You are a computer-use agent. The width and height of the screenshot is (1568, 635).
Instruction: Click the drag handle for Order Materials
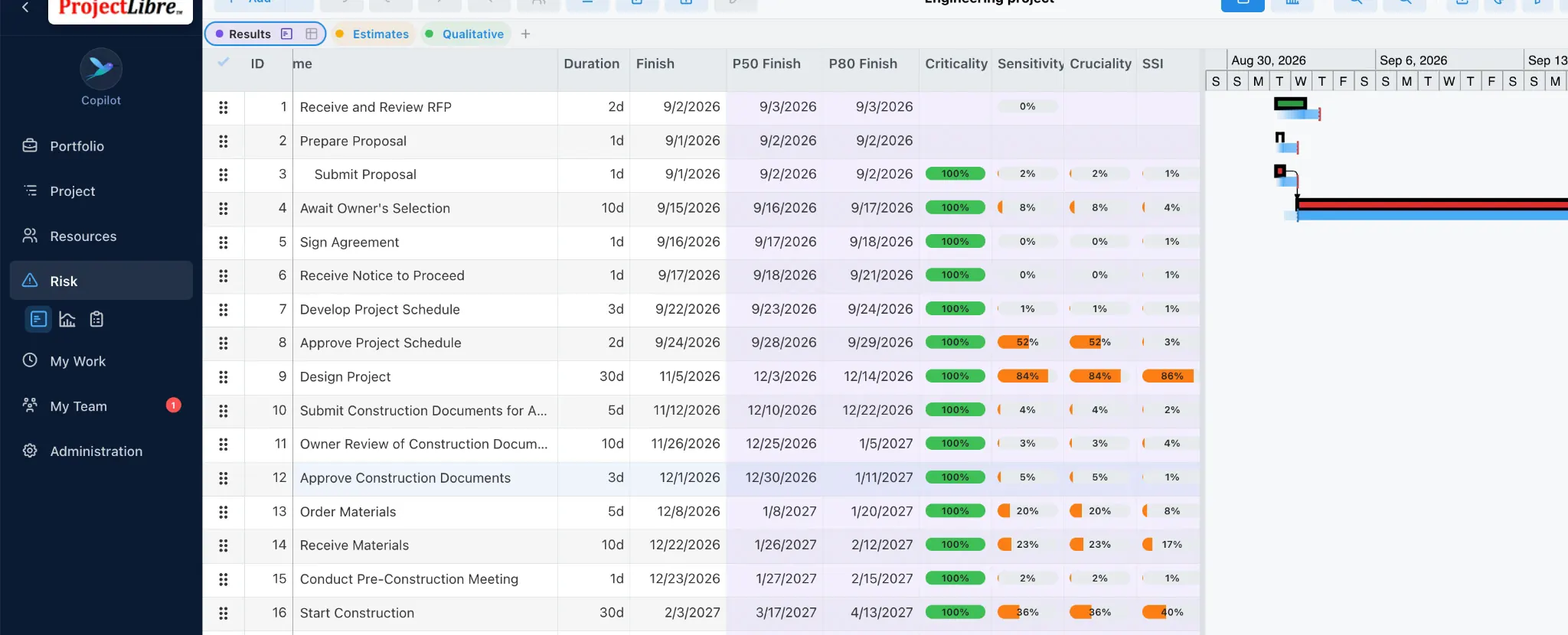click(224, 512)
